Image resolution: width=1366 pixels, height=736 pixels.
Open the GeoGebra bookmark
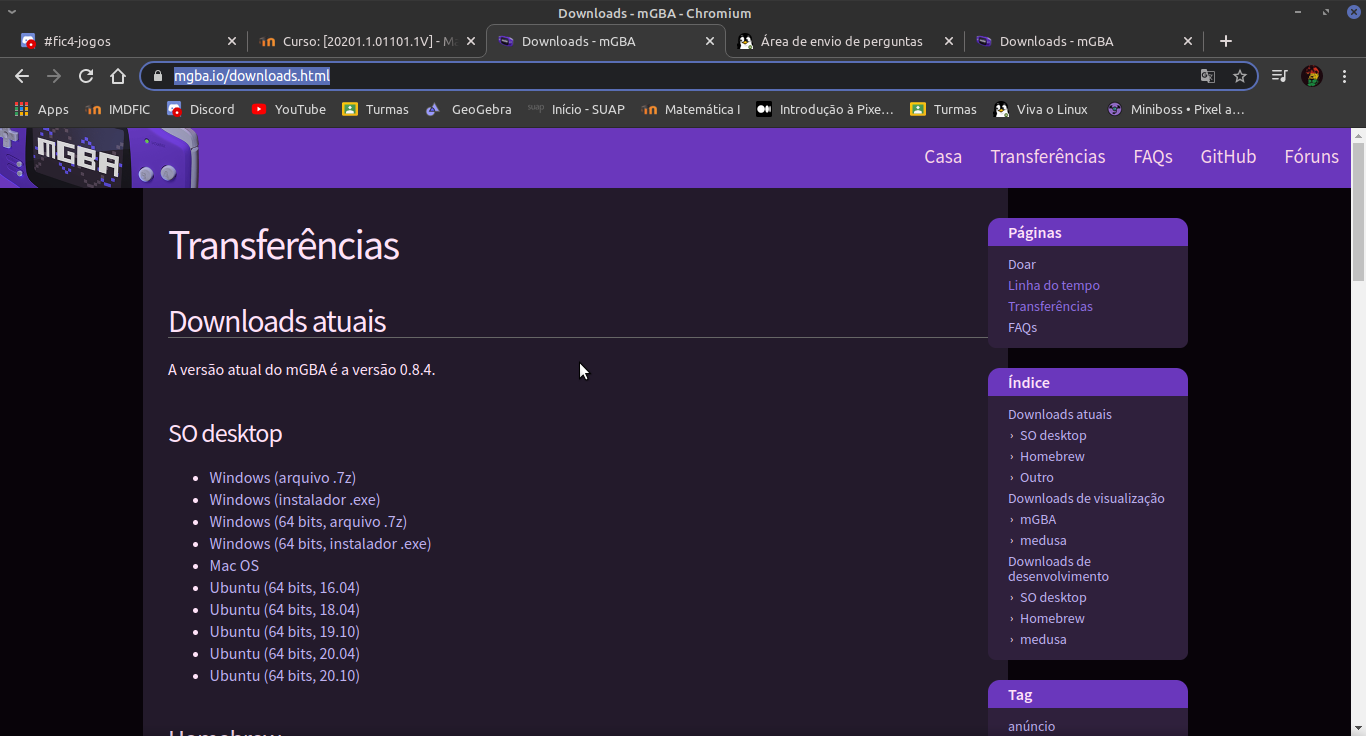pos(469,109)
